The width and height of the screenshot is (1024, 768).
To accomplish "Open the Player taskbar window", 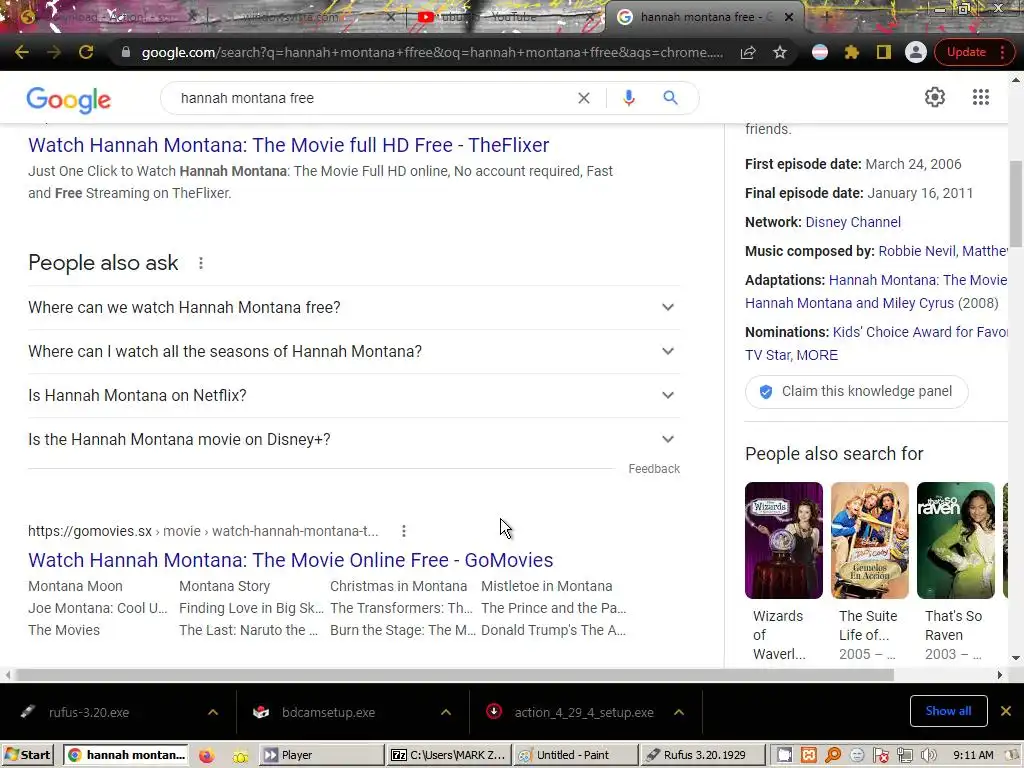I will tap(321, 756).
